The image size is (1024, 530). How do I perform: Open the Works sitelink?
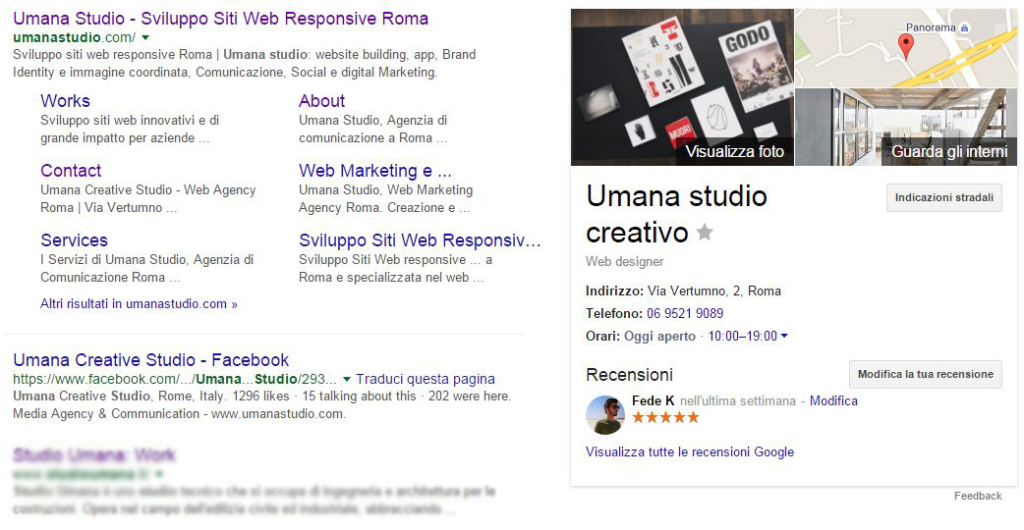tap(65, 101)
